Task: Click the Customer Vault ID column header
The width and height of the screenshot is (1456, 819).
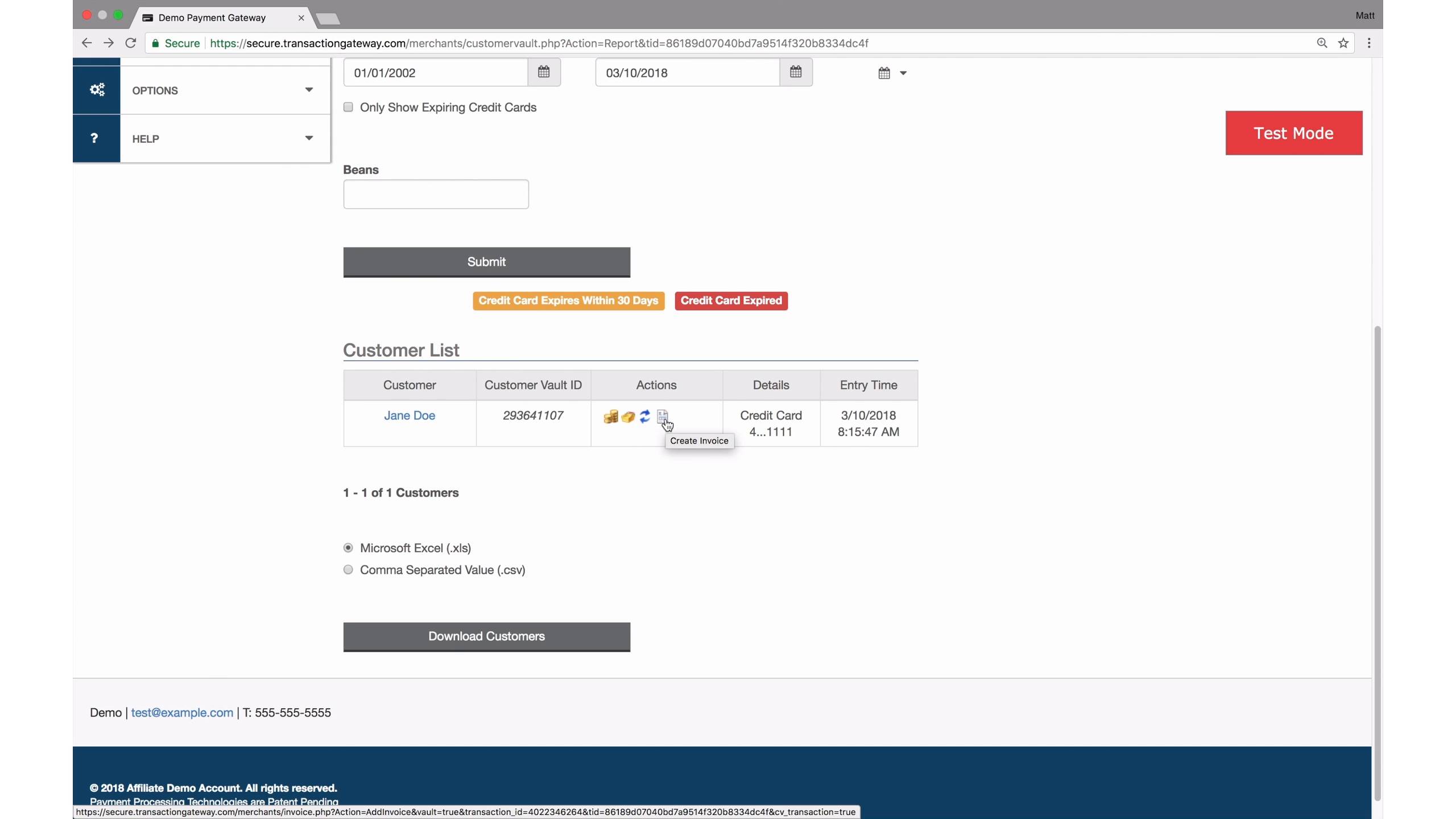Action: tap(533, 385)
